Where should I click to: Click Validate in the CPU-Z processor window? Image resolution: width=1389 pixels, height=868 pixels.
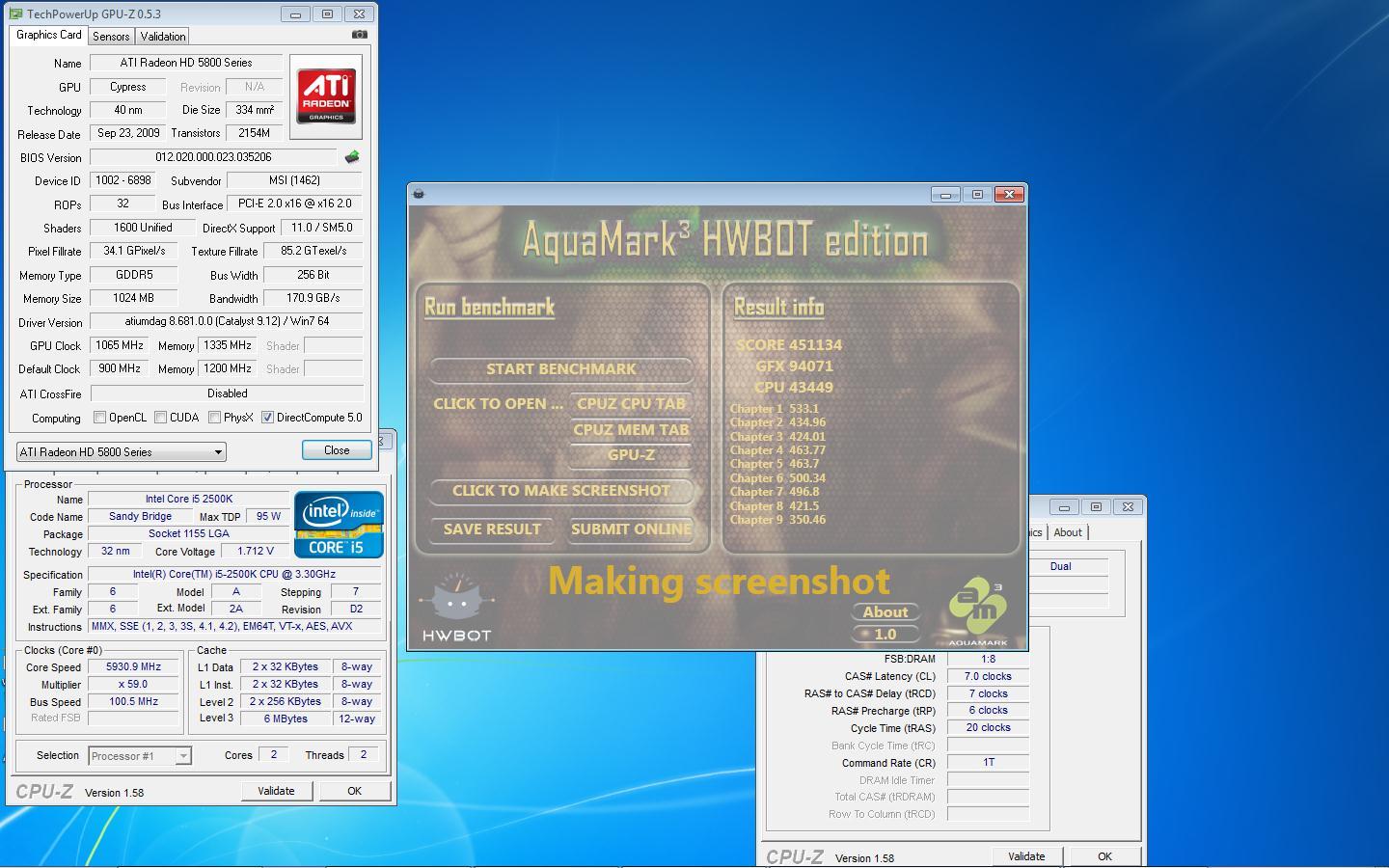pyautogui.click(x=276, y=791)
